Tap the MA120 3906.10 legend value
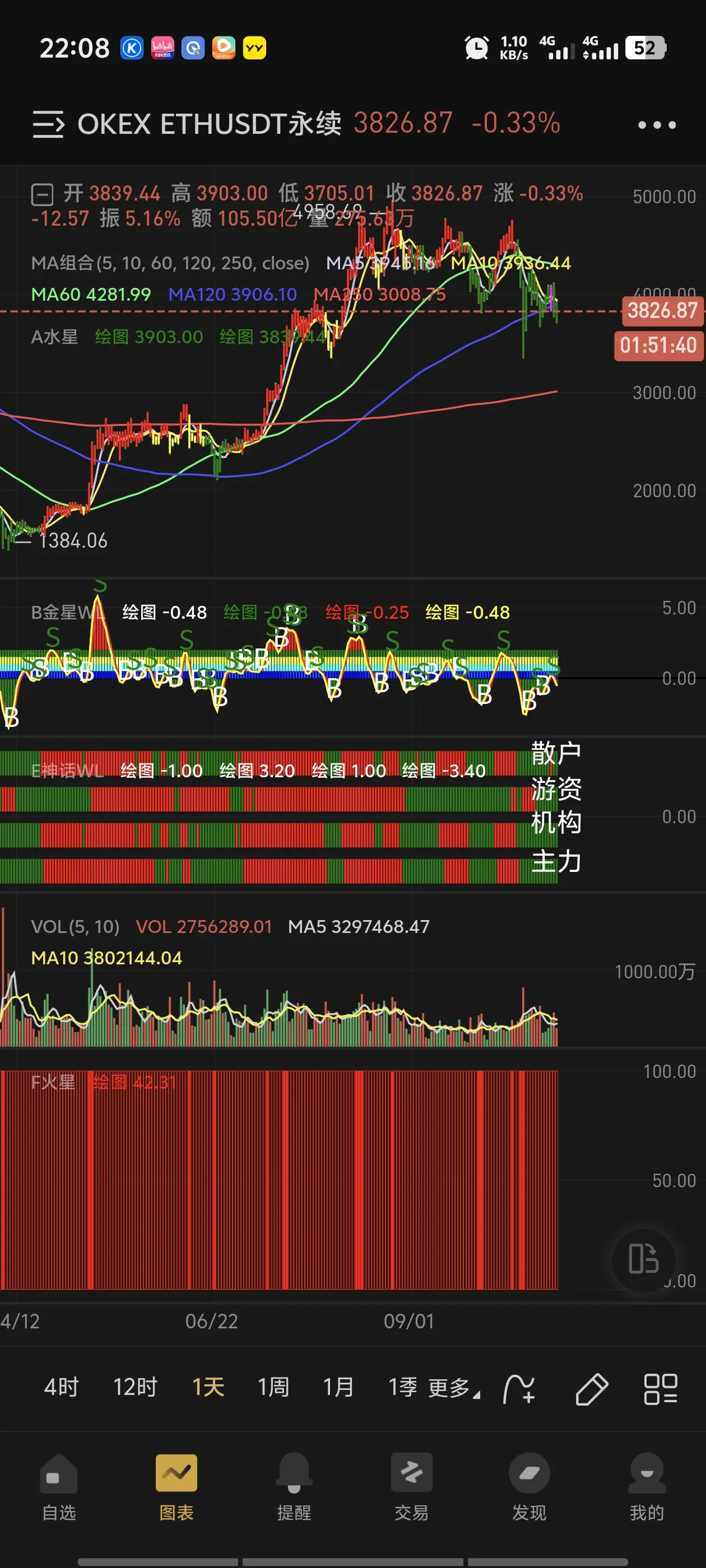 click(233, 295)
